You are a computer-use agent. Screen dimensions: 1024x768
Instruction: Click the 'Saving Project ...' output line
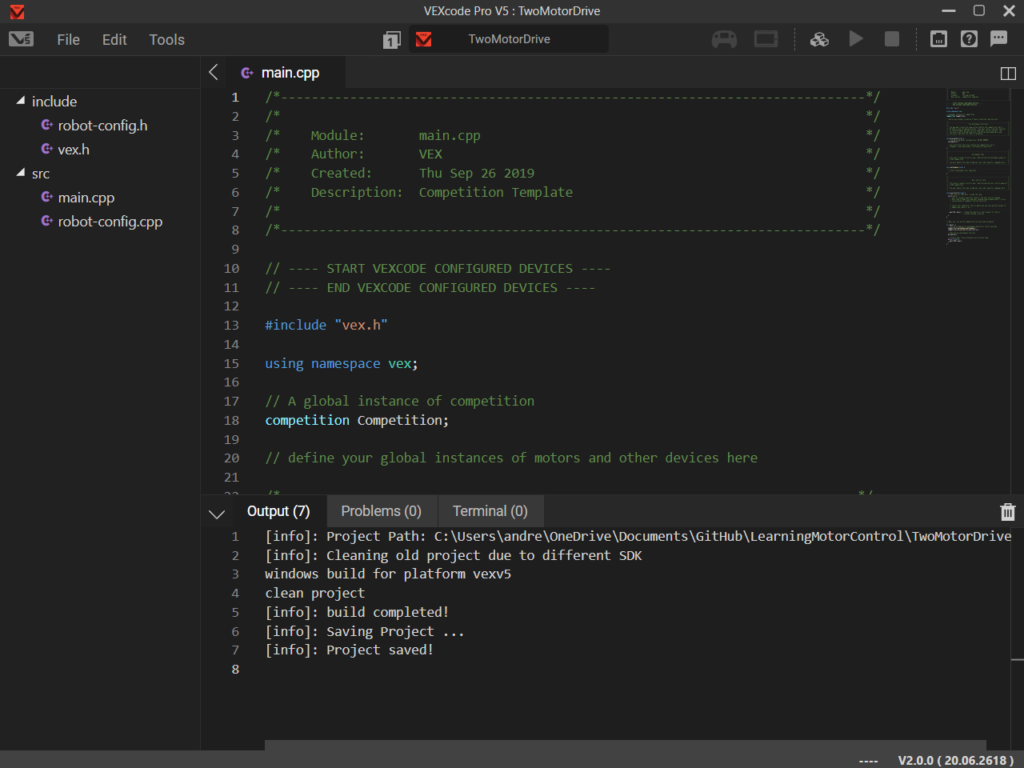[364, 632]
